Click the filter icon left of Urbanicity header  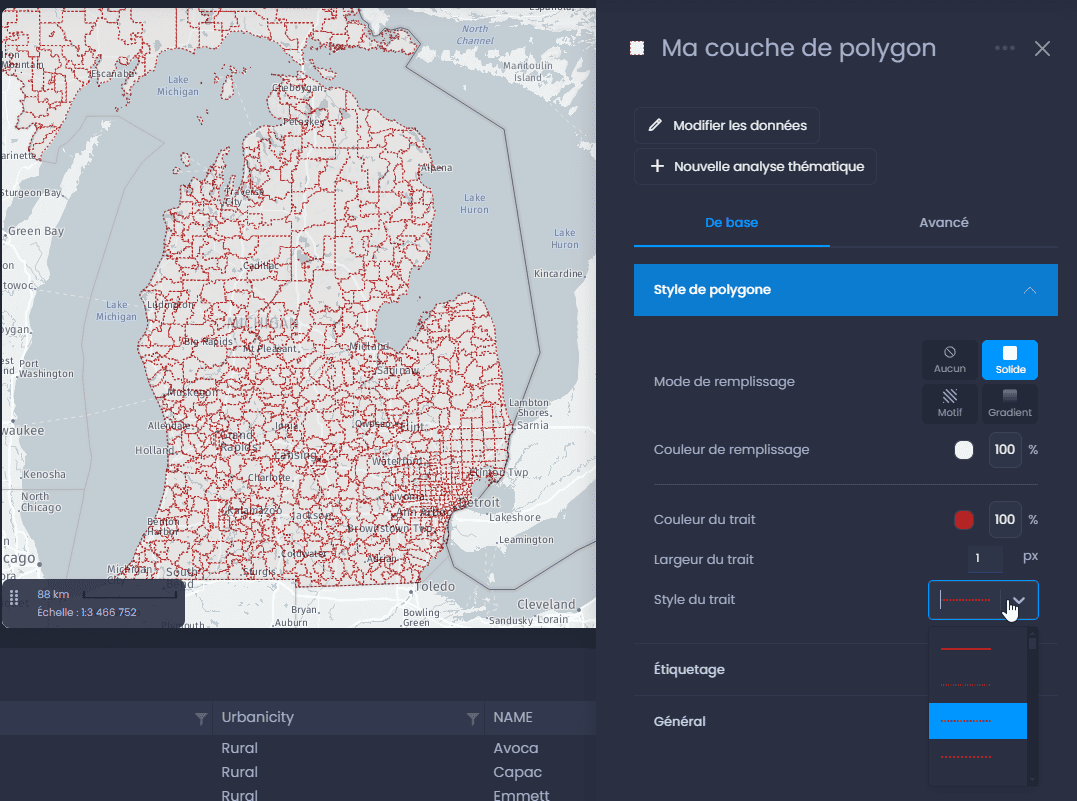point(201,719)
